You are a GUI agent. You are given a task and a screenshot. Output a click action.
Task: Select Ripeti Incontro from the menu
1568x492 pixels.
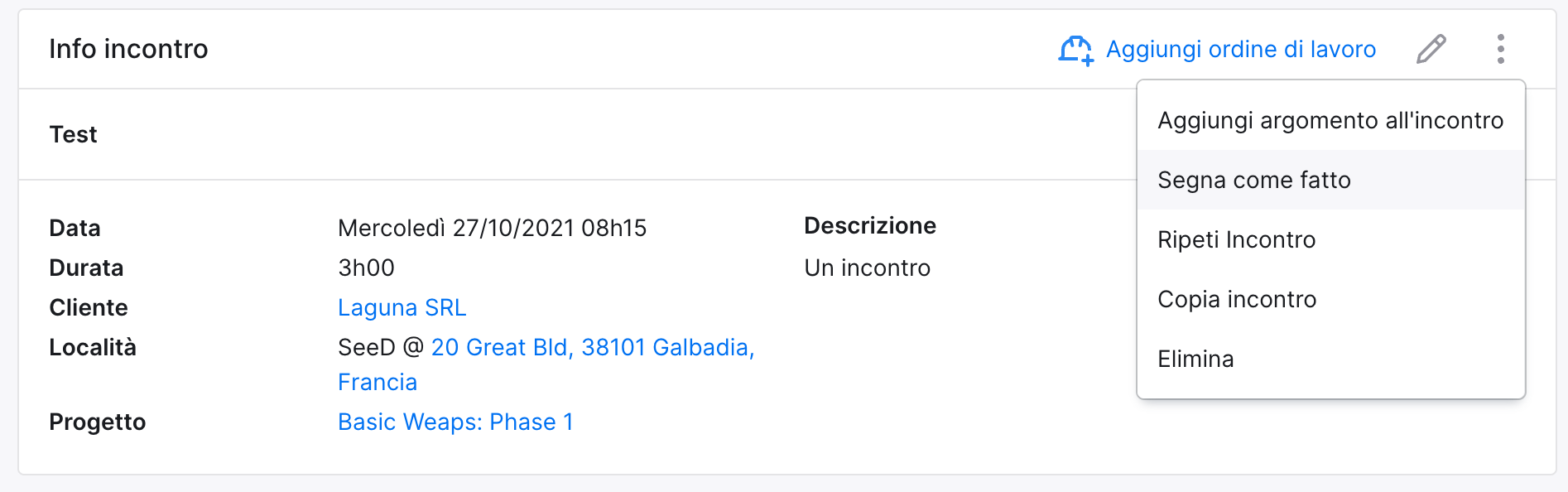coord(1331,239)
